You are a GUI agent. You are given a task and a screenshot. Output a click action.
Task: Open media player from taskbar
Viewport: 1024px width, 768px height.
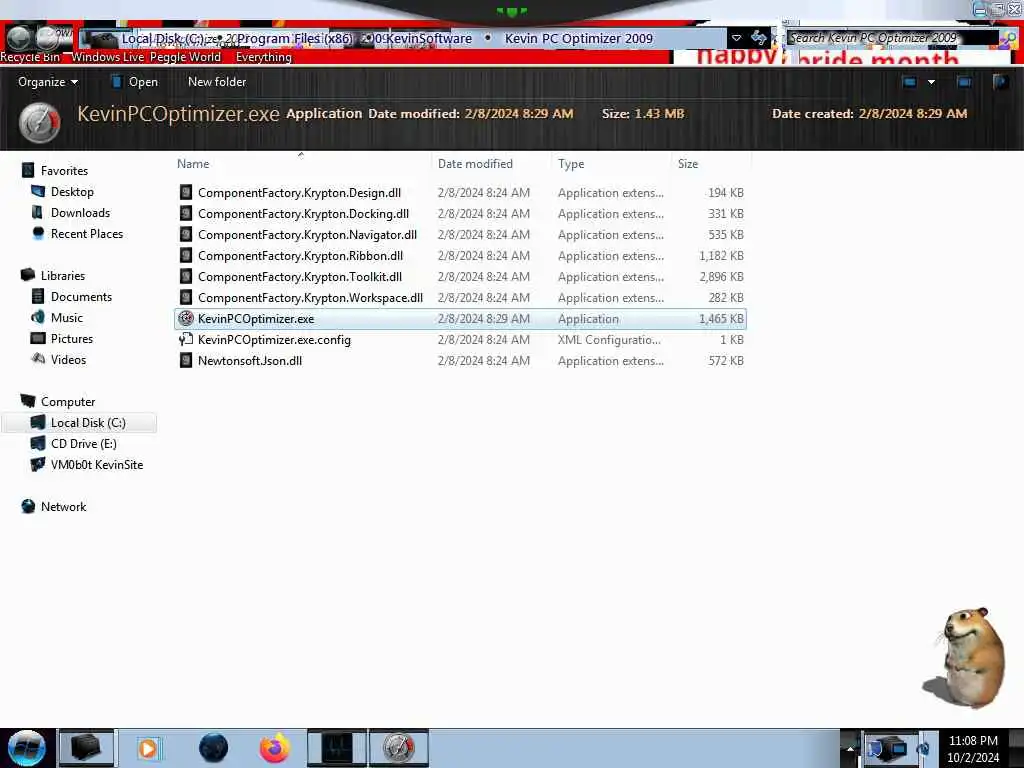[x=148, y=748]
